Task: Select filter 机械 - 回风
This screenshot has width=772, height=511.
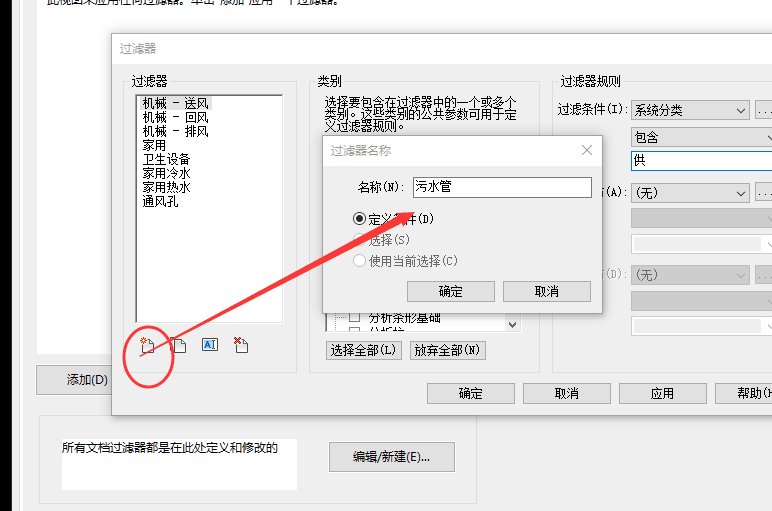Action: pyautogui.click(x=176, y=117)
